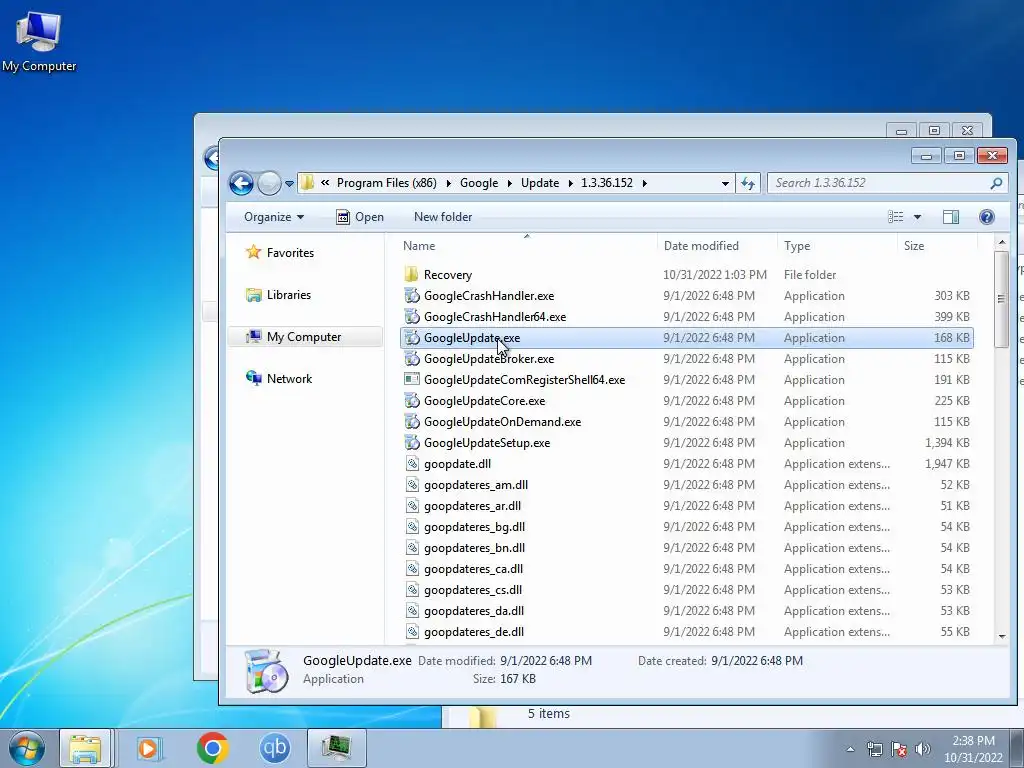Sort by Date modified column header
1024x768 pixels.
pyautogui.click(x=701, y=246)
